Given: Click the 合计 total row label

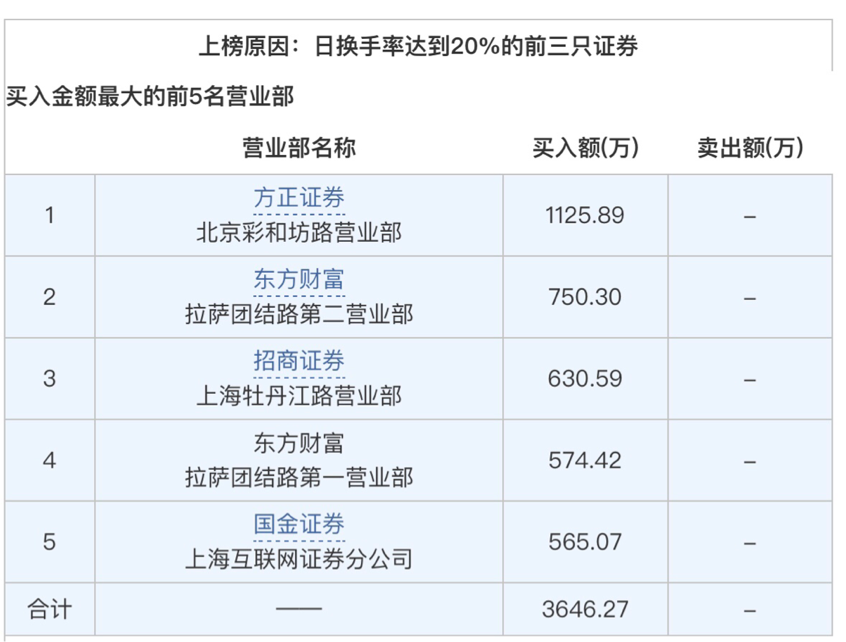Looking at the screenshot, I should (50, 609).
